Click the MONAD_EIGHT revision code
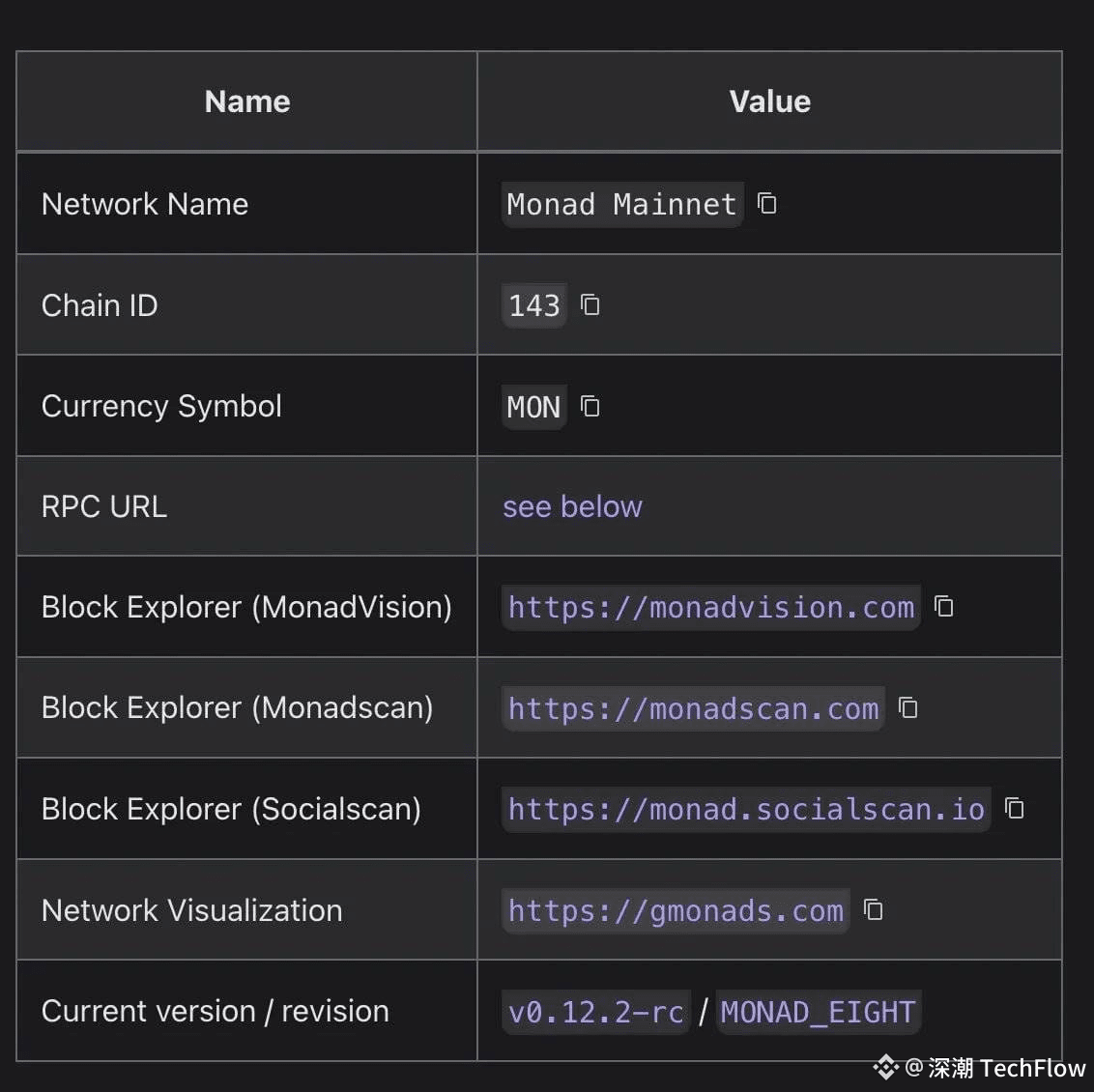The height and width of the screenshot is (1092, 1094). pos(818,1012)
